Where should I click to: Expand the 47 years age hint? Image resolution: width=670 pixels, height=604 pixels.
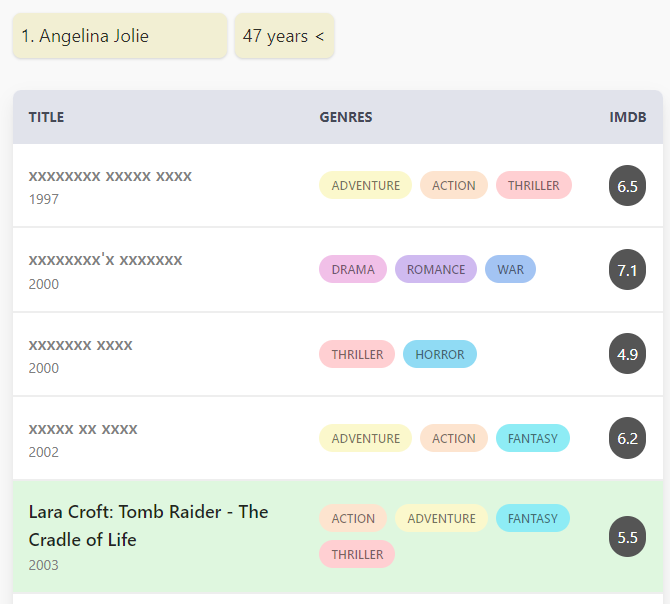click(x=284, y=36)
